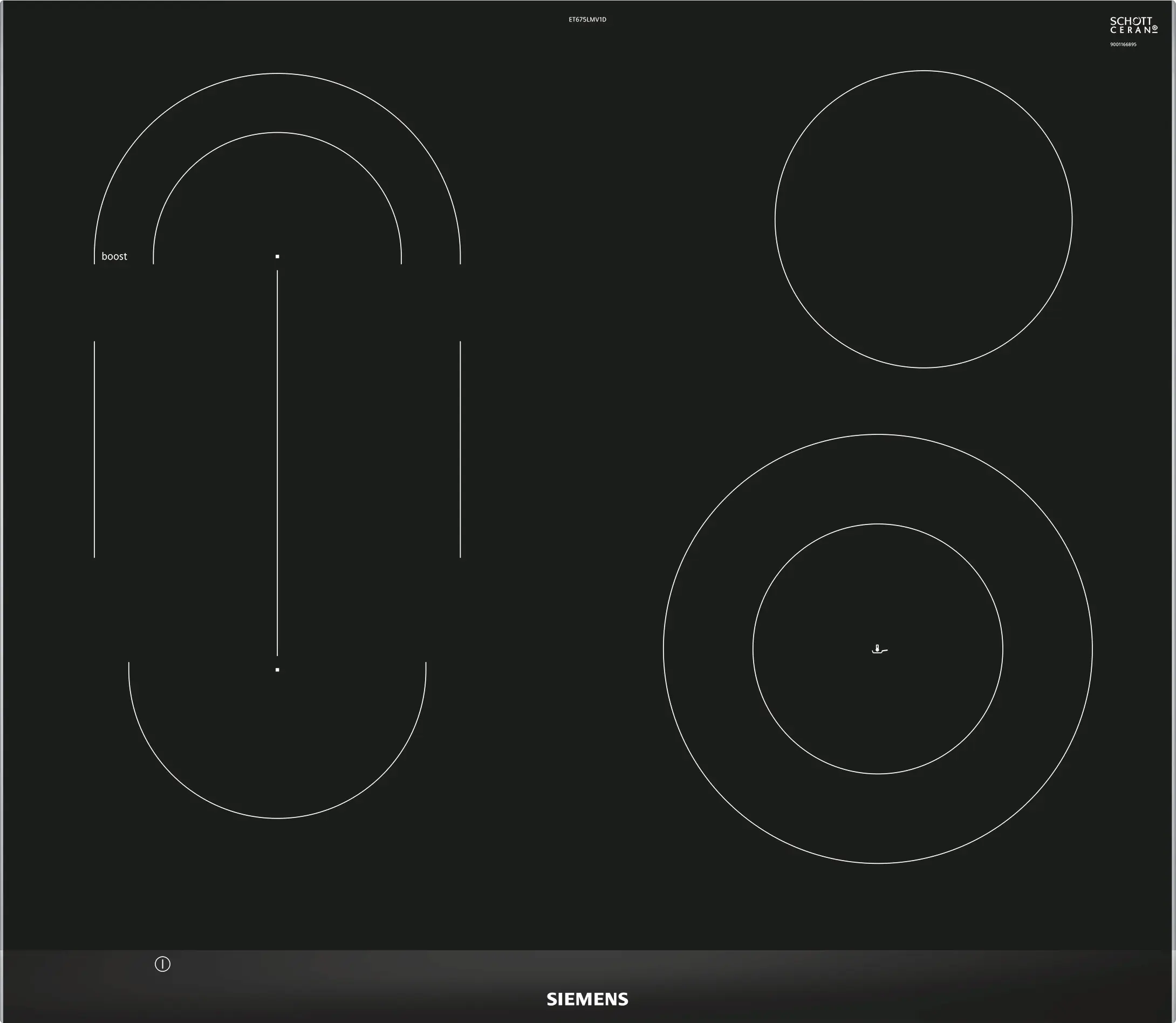Screen dimensions: 1176x1023
Task: Select the boost label on left zone
Action: (x=114, y=256)
